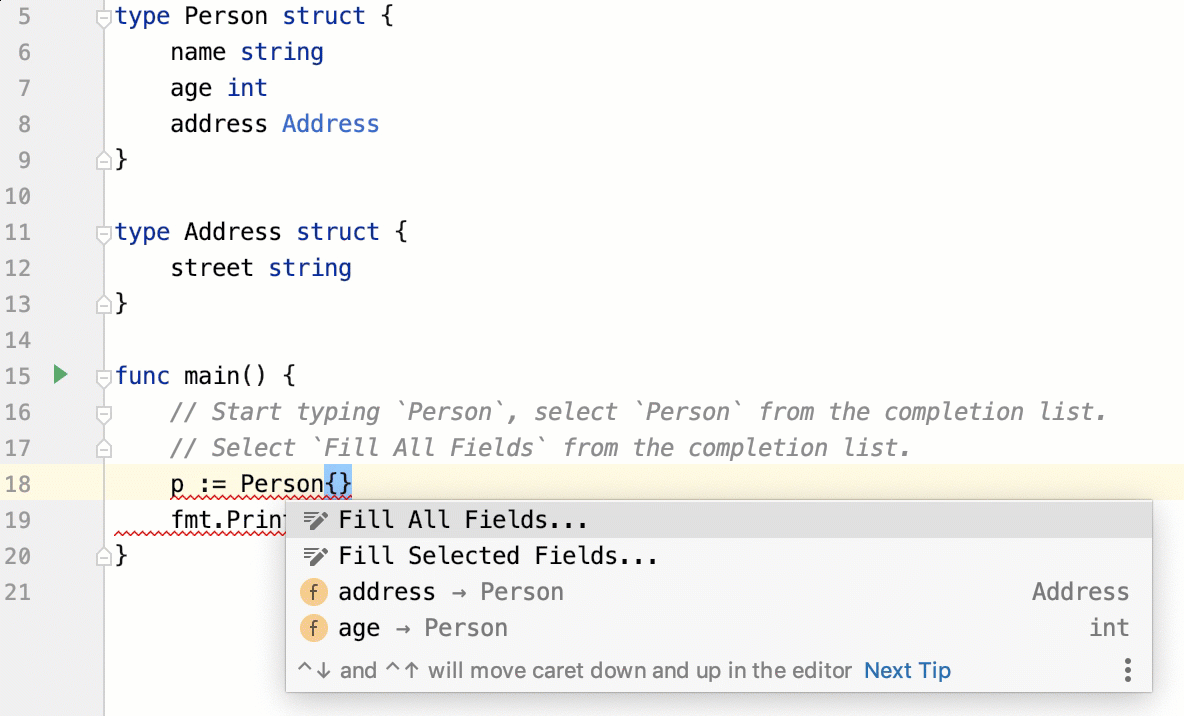Click the orange field icon next to age
The height and width of the screenshot is (716, 1184).
(314, 628)
